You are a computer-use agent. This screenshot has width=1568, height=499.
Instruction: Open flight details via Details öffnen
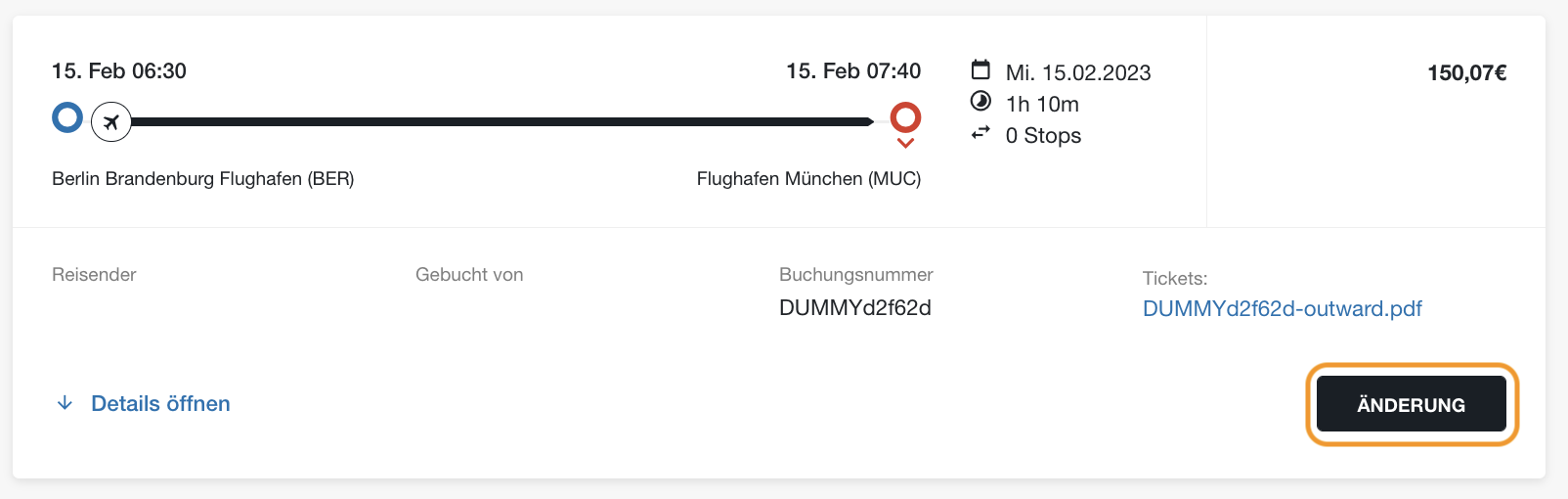[160, 403]
